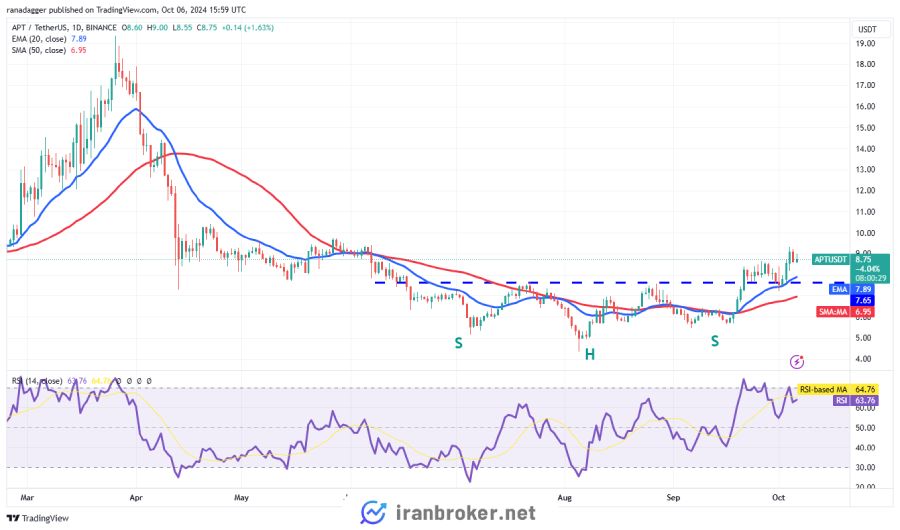This screenshot has height=530, width=900.
Task: Click the blue EMA axis tag
Action: (x=839, y=289)
